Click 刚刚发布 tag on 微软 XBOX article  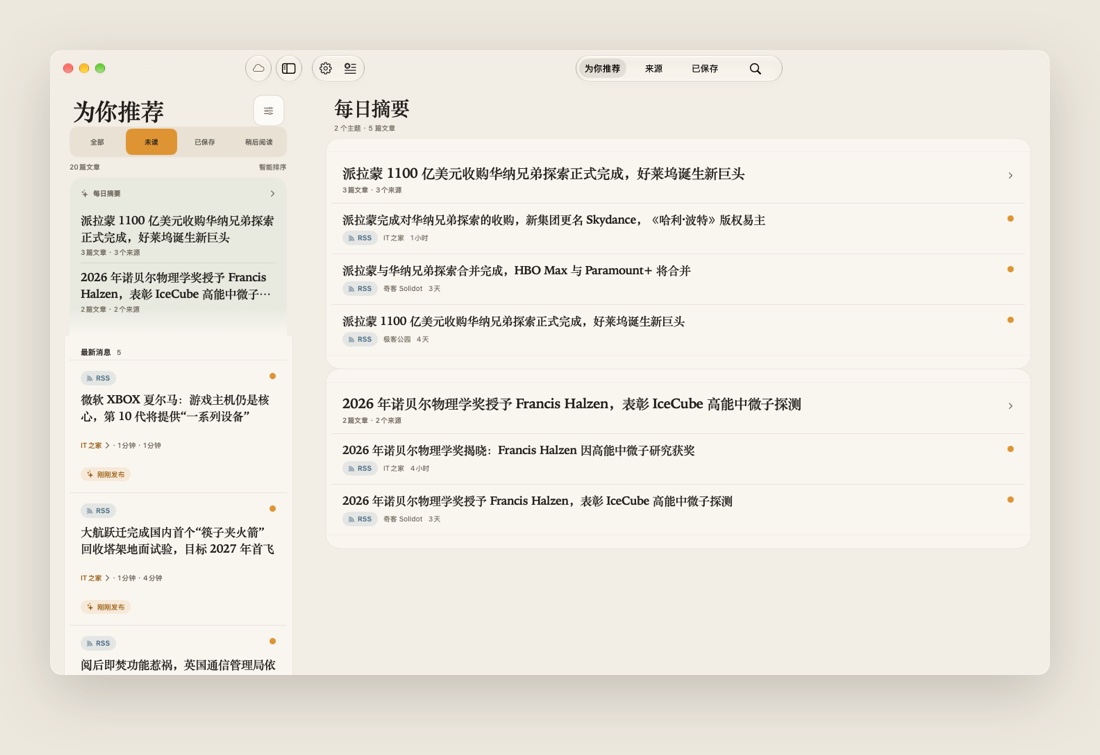tap(105, 474)
